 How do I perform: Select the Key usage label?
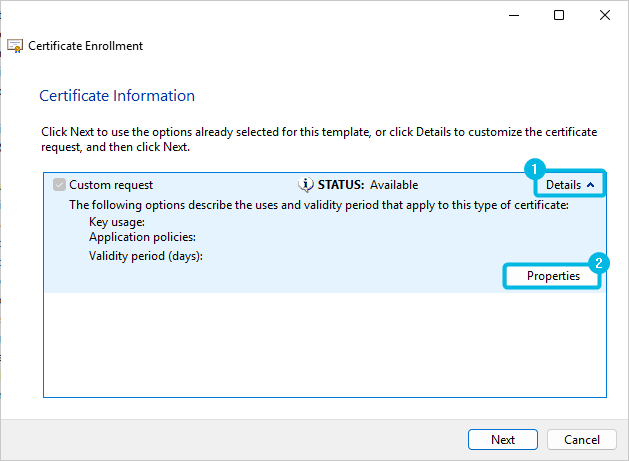pyautogui.click(x=117, y=222)
